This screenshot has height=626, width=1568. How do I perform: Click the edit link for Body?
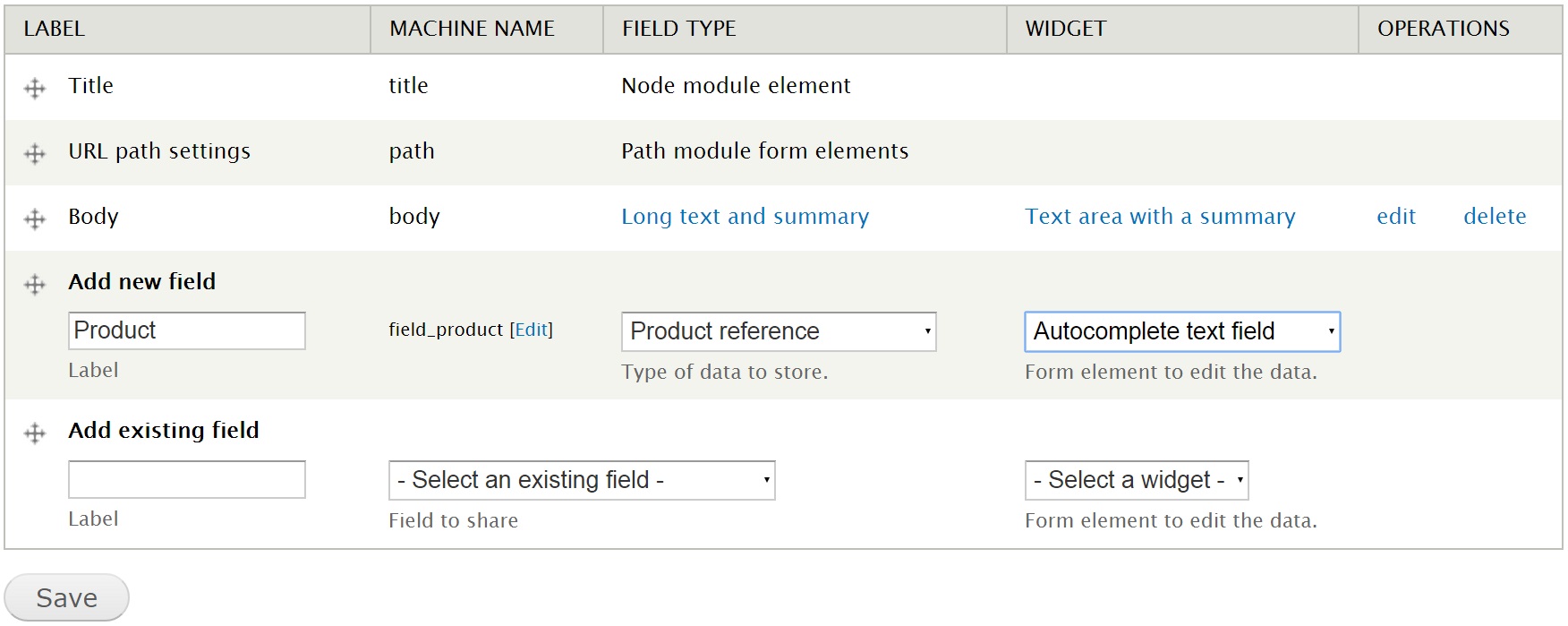1396,217
